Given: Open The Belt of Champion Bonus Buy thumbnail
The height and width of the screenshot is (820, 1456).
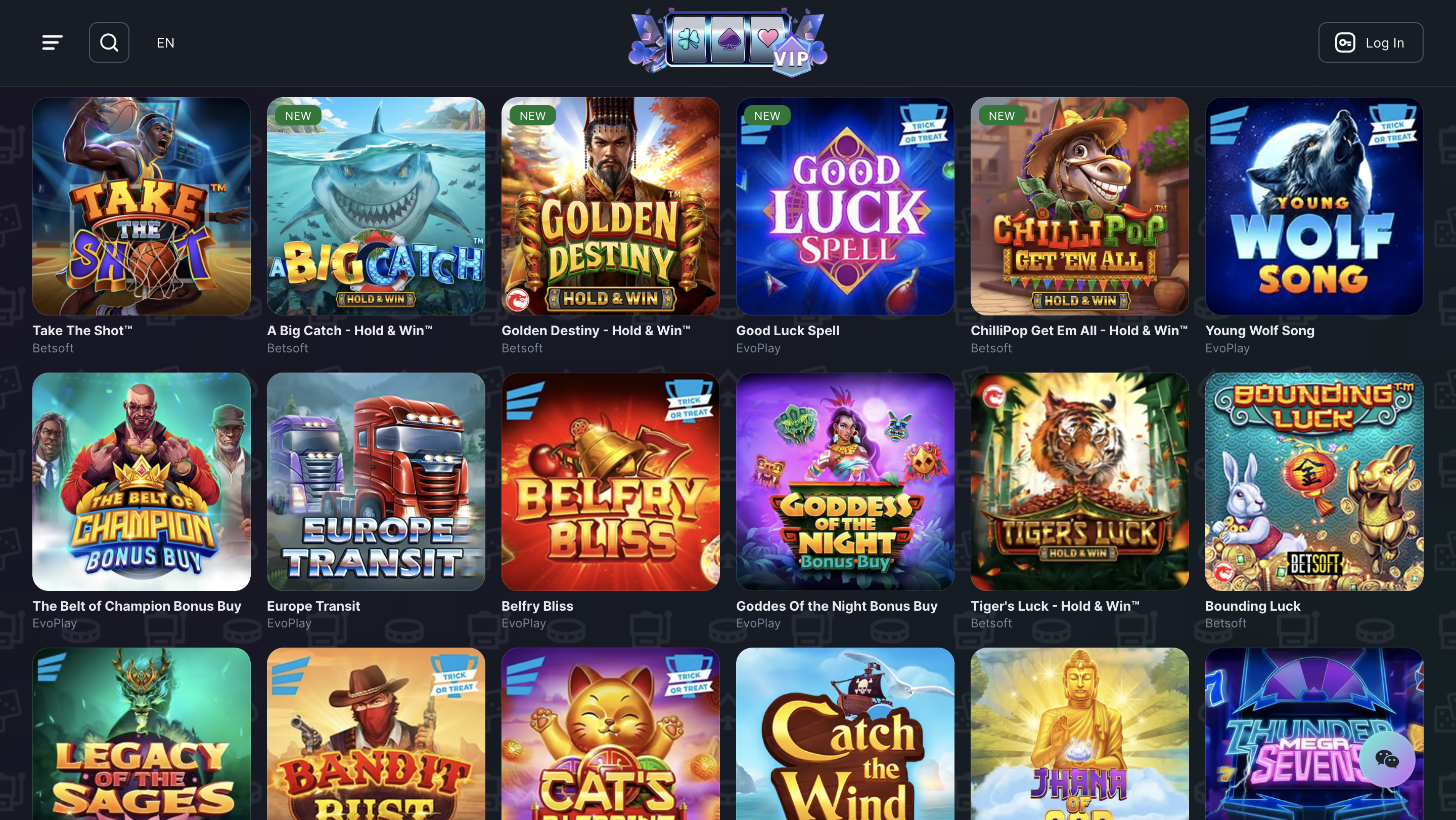Looking at the screenshot, I should tap(142, 481).
